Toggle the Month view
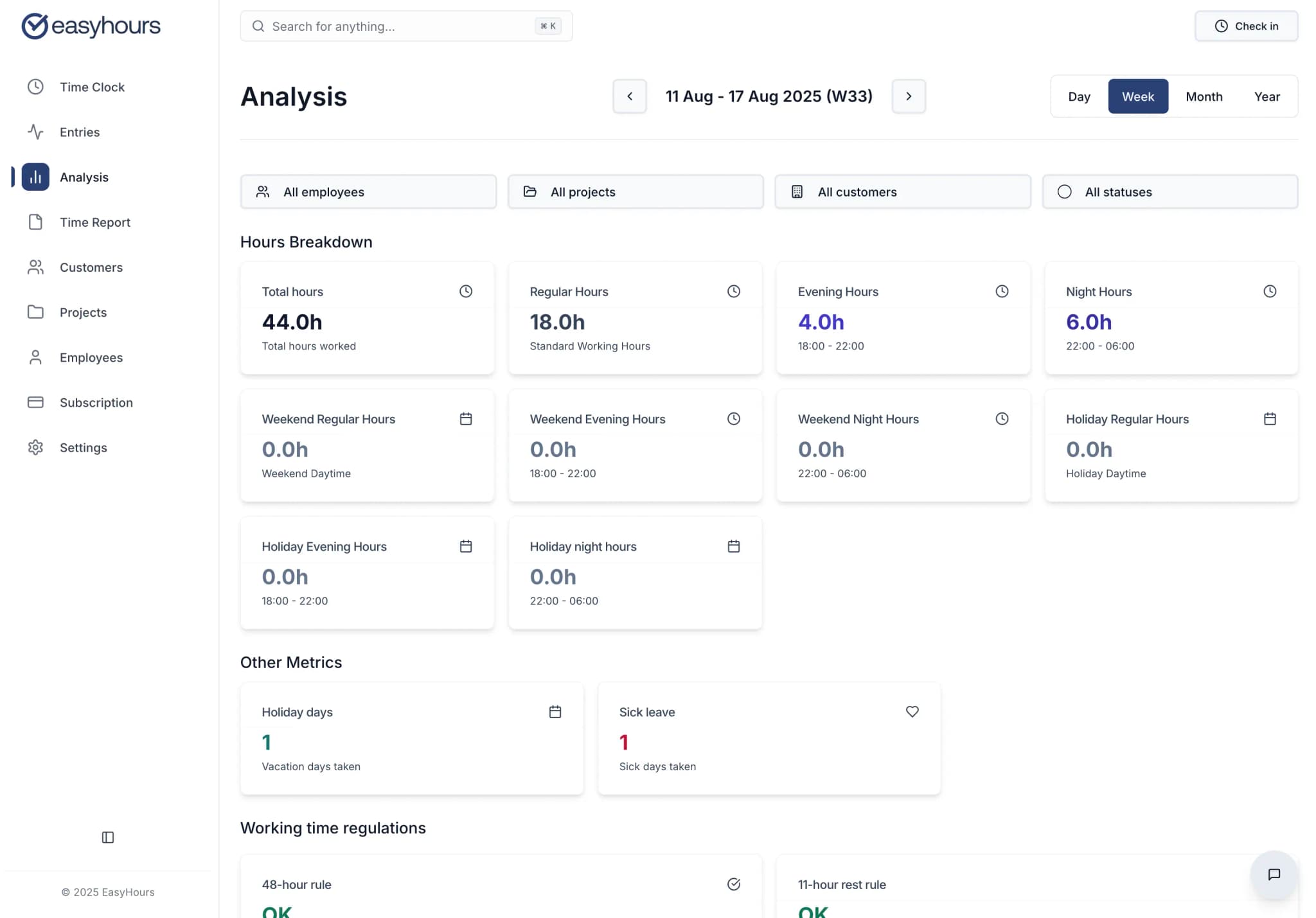Image resolution: width=1316 pixels, height=918 pixels. pyautogui.click(x=1204, y=96)
